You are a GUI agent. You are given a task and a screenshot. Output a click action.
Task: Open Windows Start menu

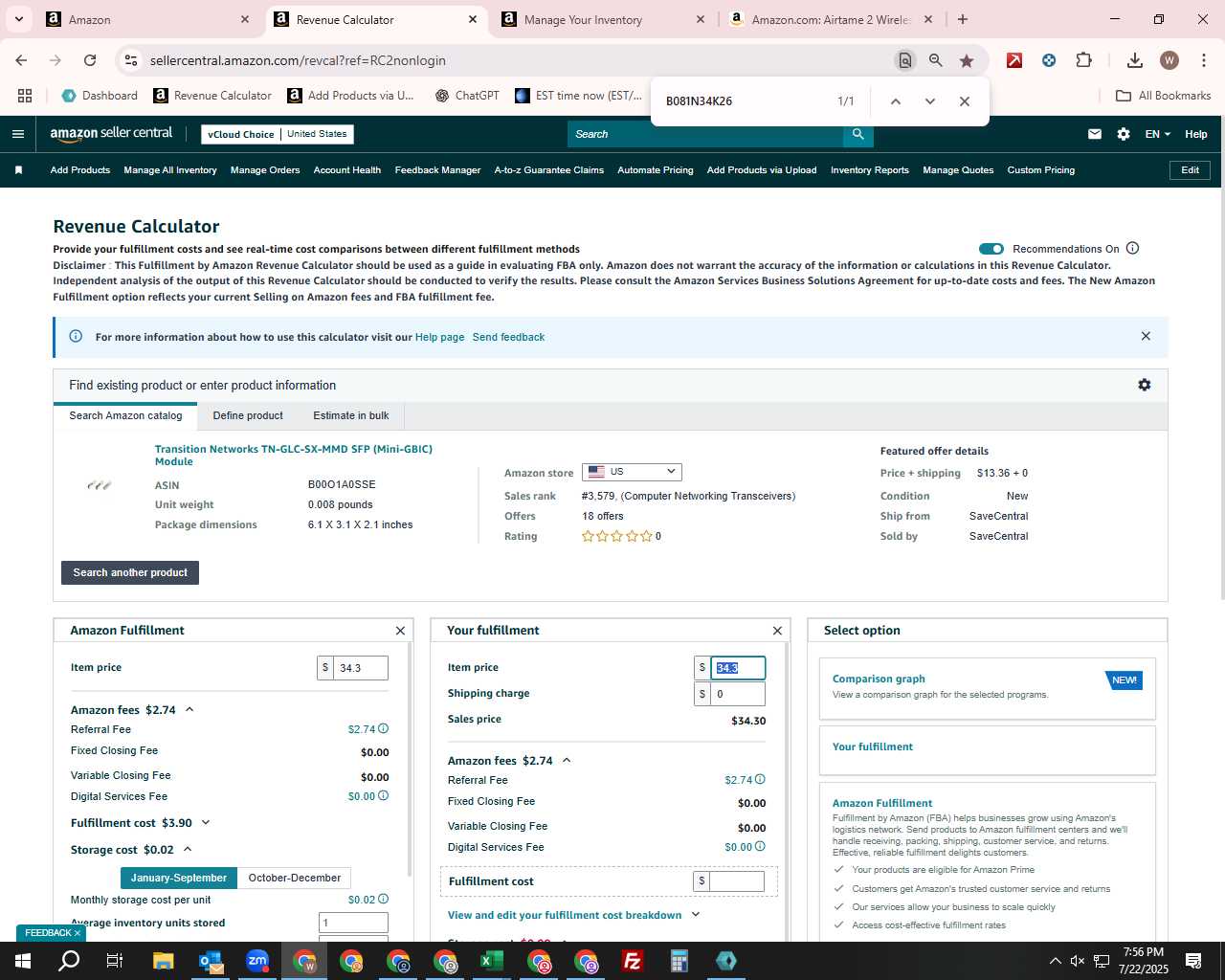[23, 961]
